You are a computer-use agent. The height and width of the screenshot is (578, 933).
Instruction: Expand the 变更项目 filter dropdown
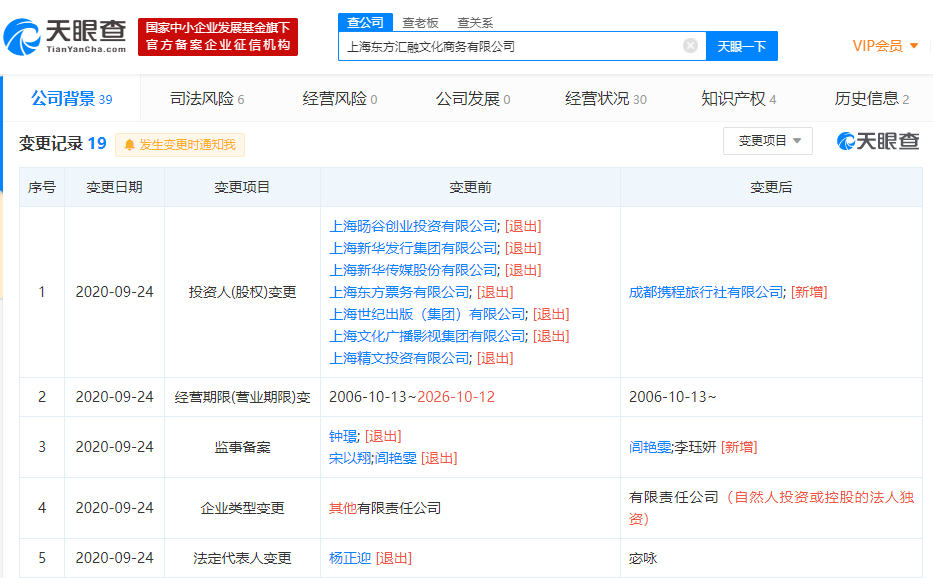click(x=768, y=141)
